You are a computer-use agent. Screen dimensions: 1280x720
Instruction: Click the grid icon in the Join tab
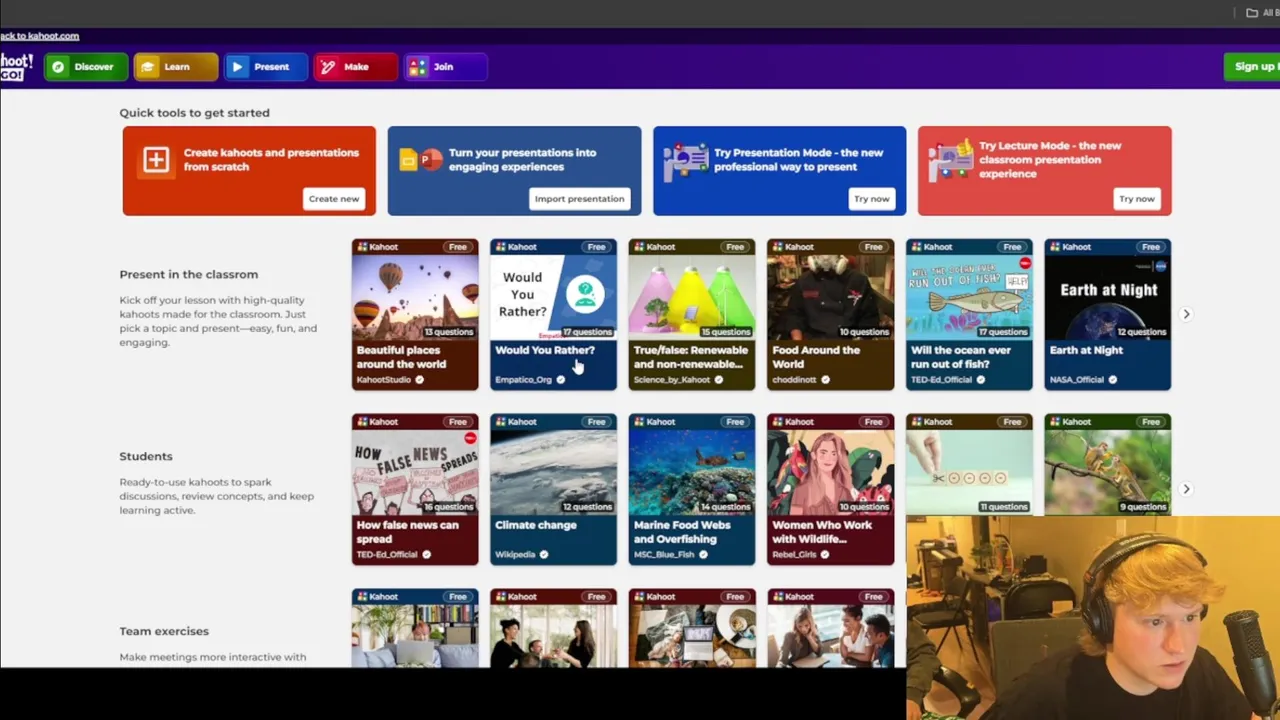[417, 67]
